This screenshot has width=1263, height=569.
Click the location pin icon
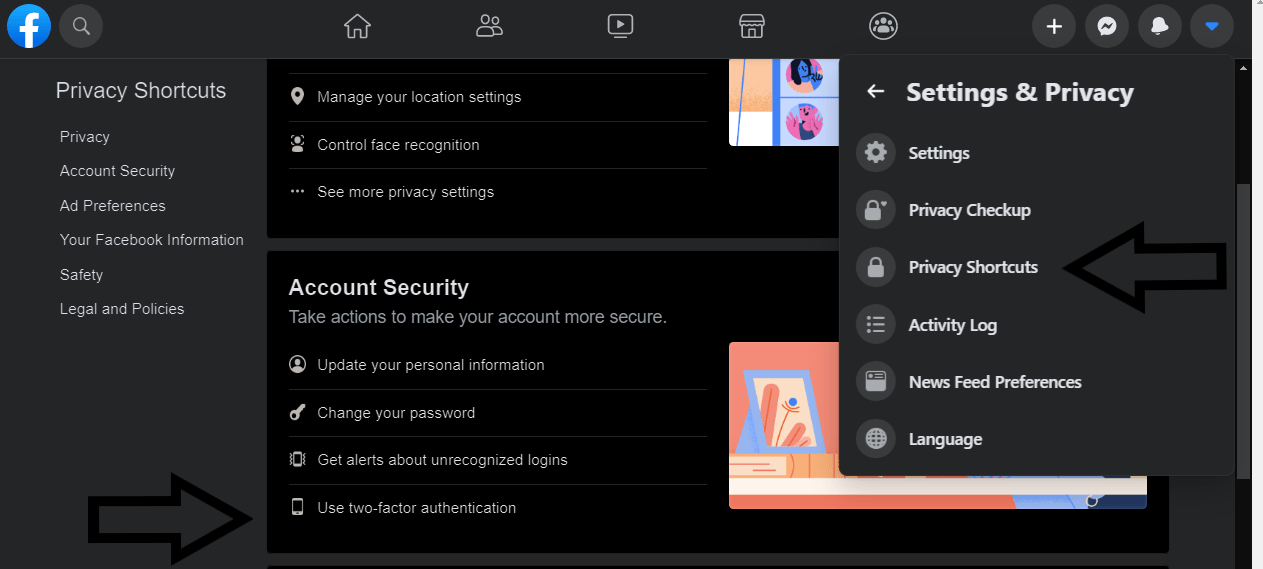point(297,97)
